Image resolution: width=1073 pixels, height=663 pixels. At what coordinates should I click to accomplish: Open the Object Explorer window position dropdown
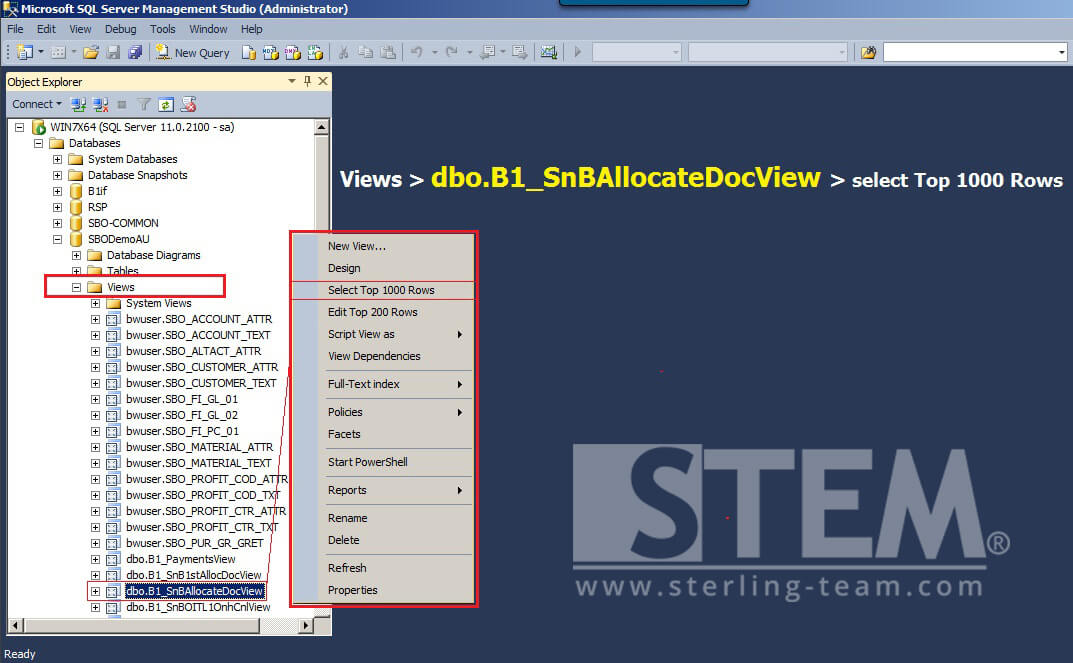292,81
